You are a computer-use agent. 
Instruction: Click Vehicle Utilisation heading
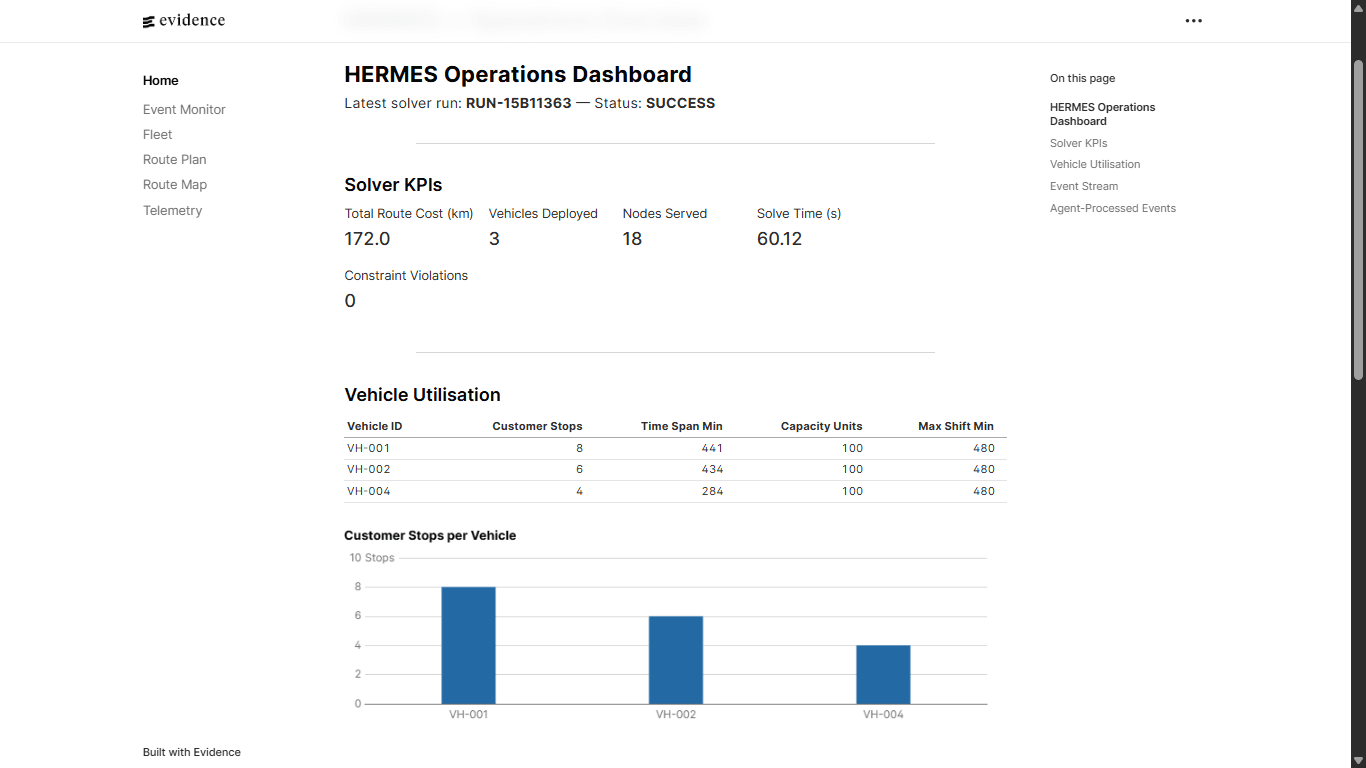[x=422, y=395]
